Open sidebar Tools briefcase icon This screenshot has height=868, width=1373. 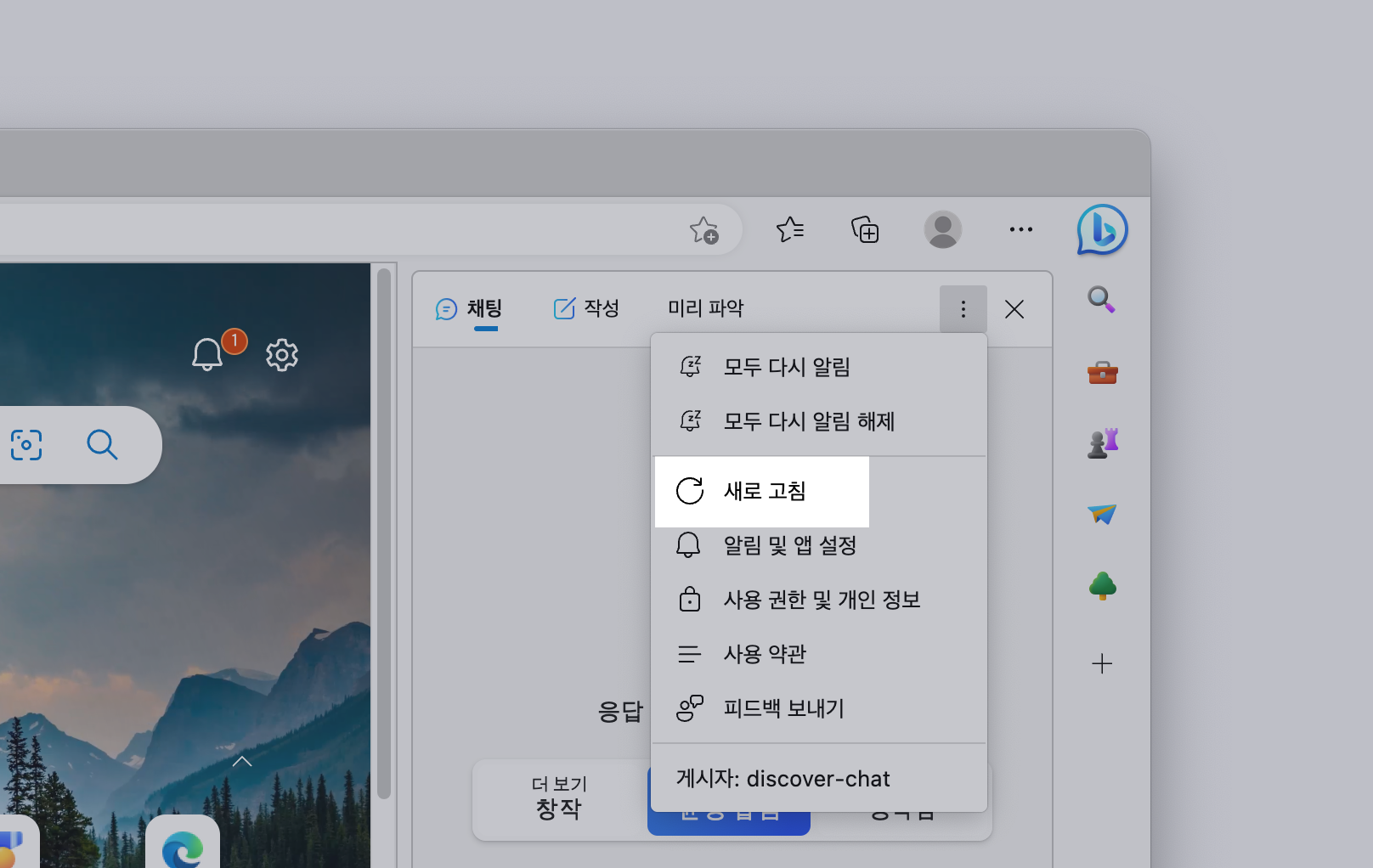pyautogui.click(x=1102, y=372)
